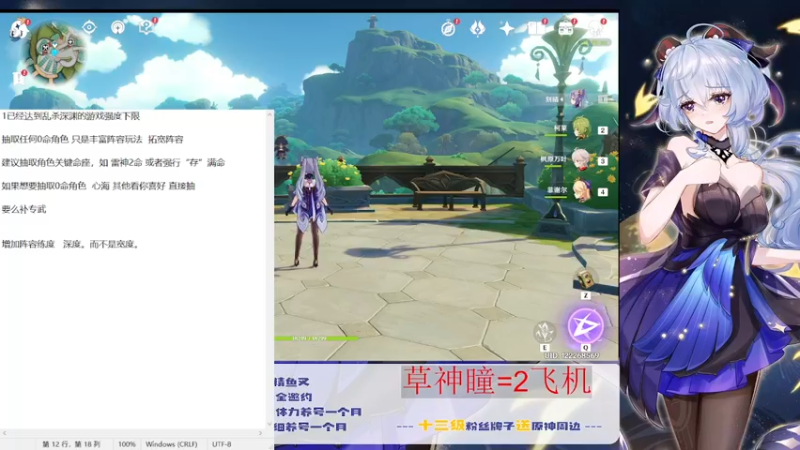This screenshot has width=800, height=450.
Task: Switch to Kazuha party slot 3
Action: pyautogui.click(x=580, y=160)
